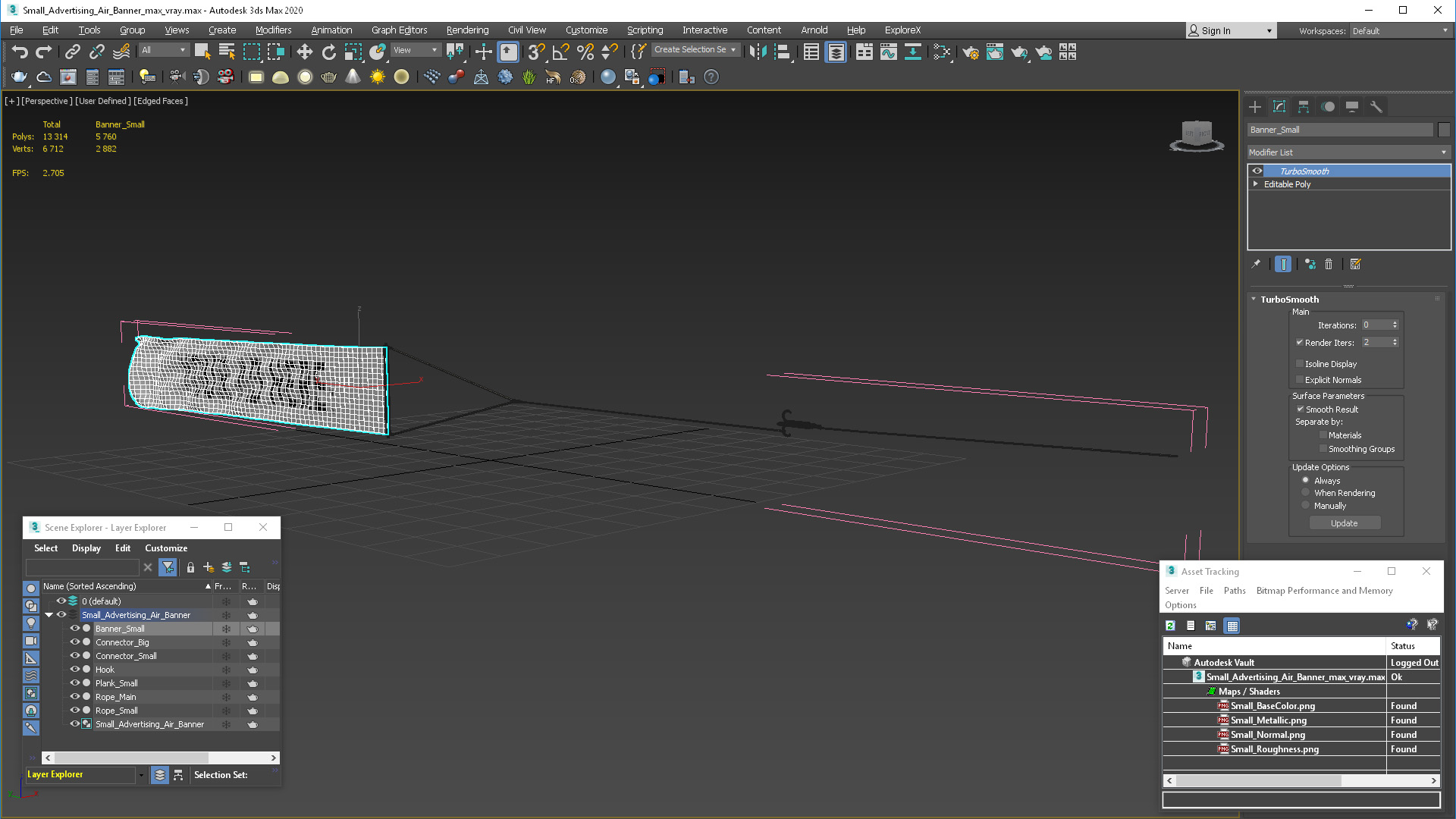
Task: Open Paths menu in Asset Tracking
Action: [x=1235, y=591]
